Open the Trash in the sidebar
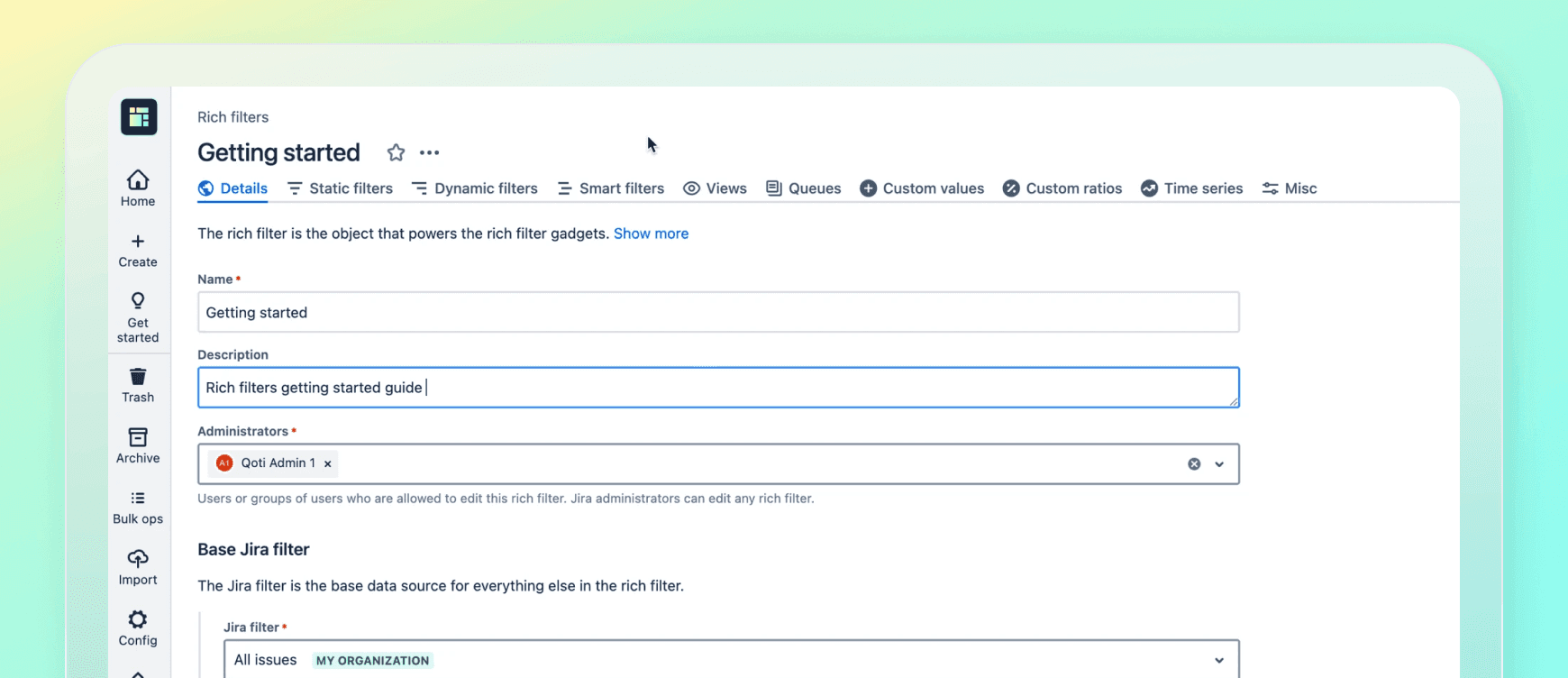Viewport: 1568px width, 678px height. (x=138, y=386)
